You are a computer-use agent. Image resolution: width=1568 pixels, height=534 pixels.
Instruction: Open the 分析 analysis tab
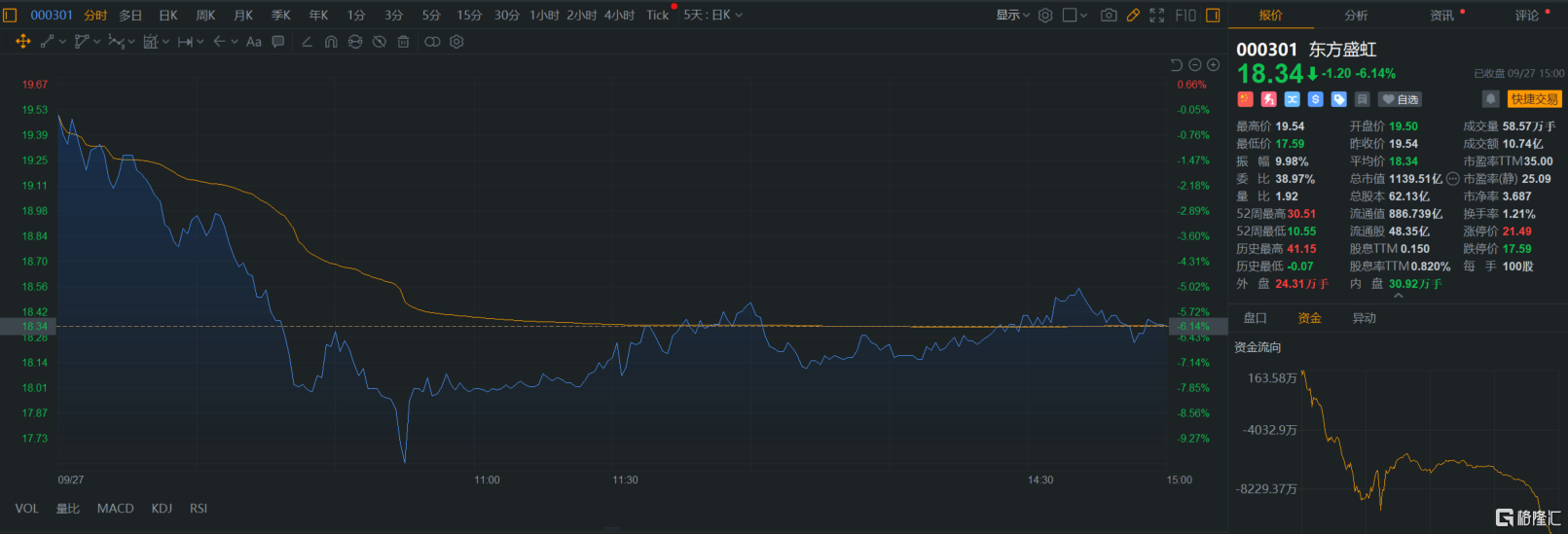click(x=1356, y=15)
